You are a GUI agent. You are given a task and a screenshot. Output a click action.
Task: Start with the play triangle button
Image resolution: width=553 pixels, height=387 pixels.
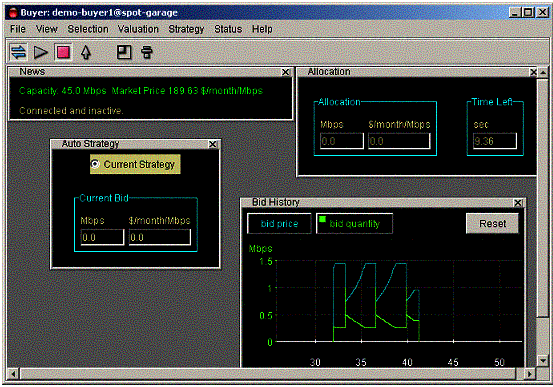[x=41, y=53]
